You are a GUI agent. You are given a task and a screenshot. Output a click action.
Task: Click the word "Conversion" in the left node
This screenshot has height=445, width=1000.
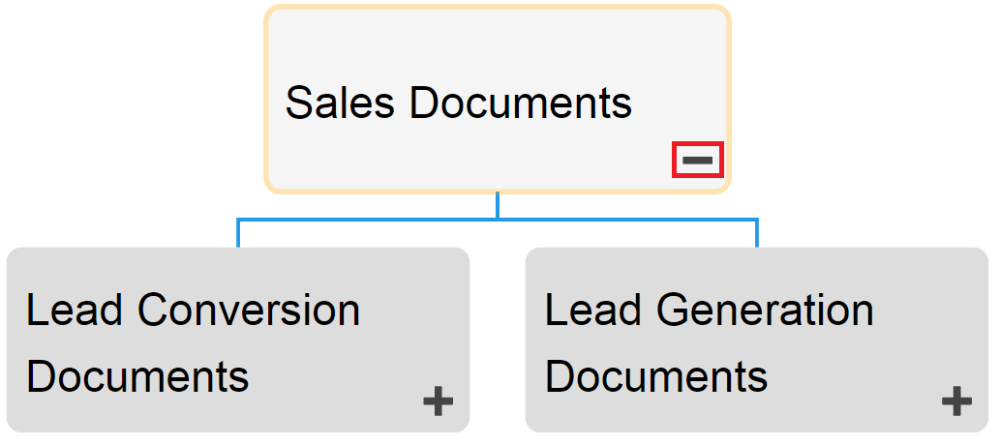click(249, 311)
